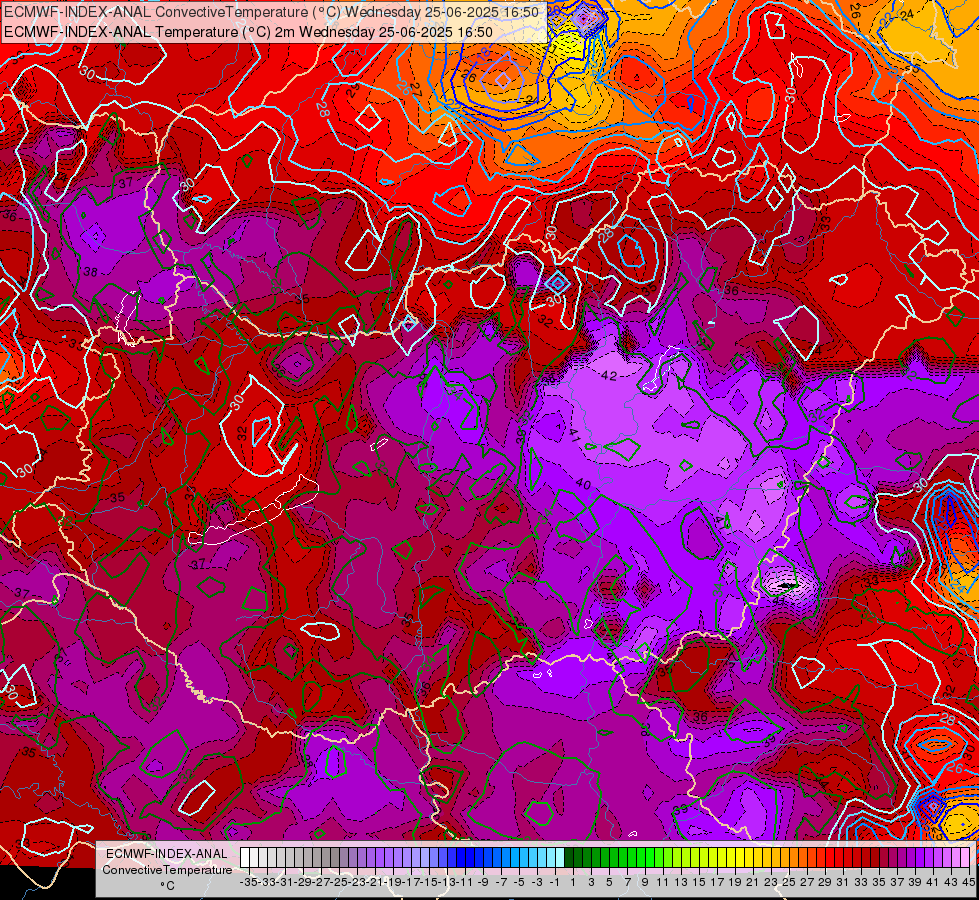The width and height of the screenshot is (979, 900).
Task: Click the Temperature 2m title line
Action: pyautogui.click(x=248, y=32)
